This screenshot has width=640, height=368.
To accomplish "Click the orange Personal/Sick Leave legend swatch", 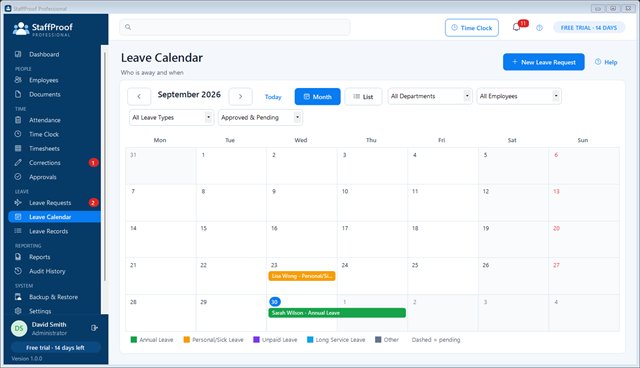I will coord(187,339).
